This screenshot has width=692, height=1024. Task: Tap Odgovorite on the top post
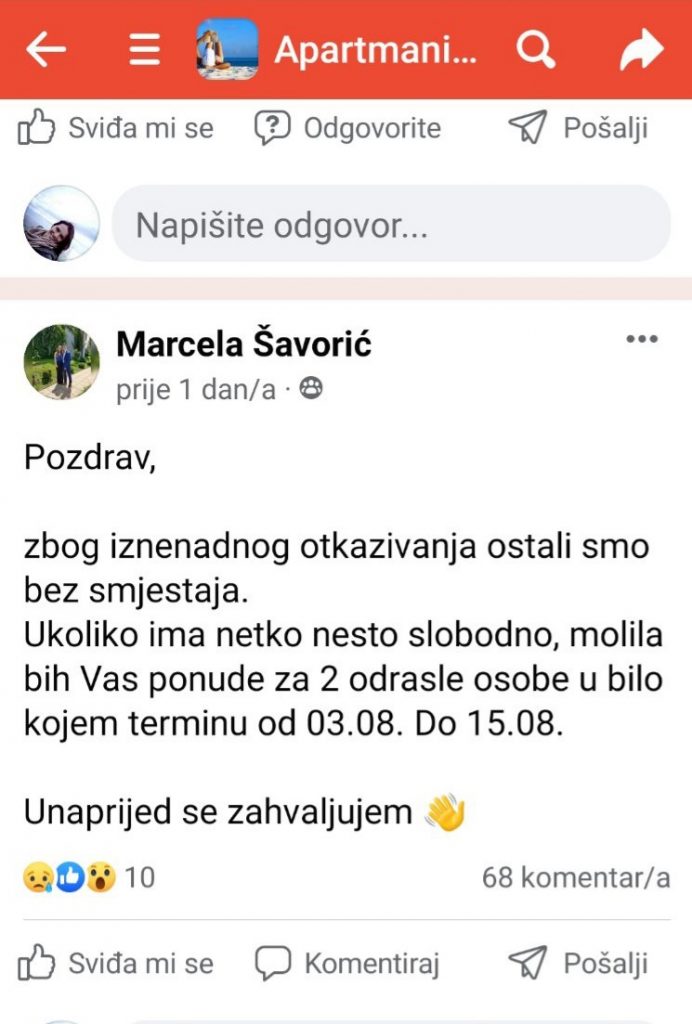(x=346, y=128)
